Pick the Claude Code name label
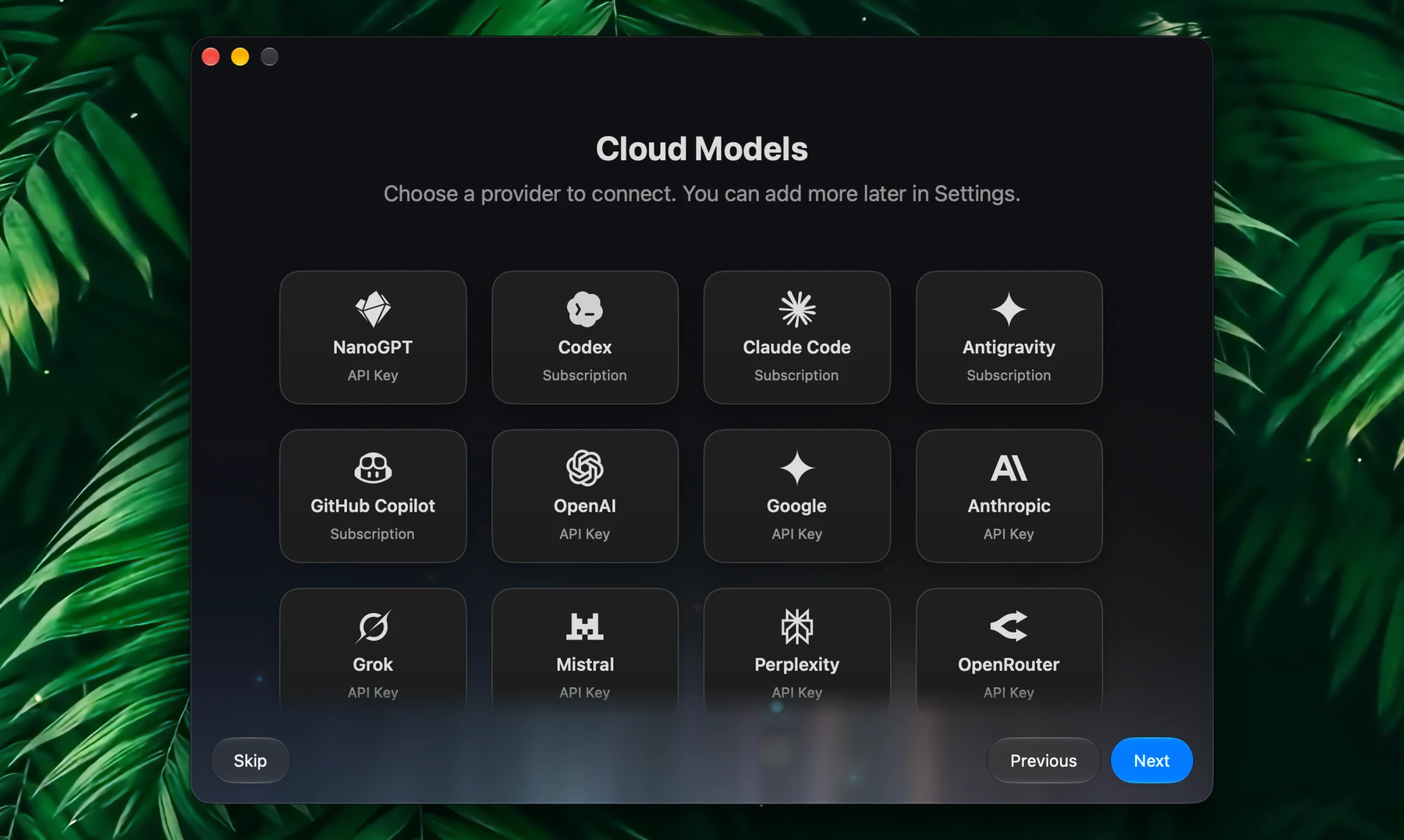1404x840 pixels. (x=797, y=347)
